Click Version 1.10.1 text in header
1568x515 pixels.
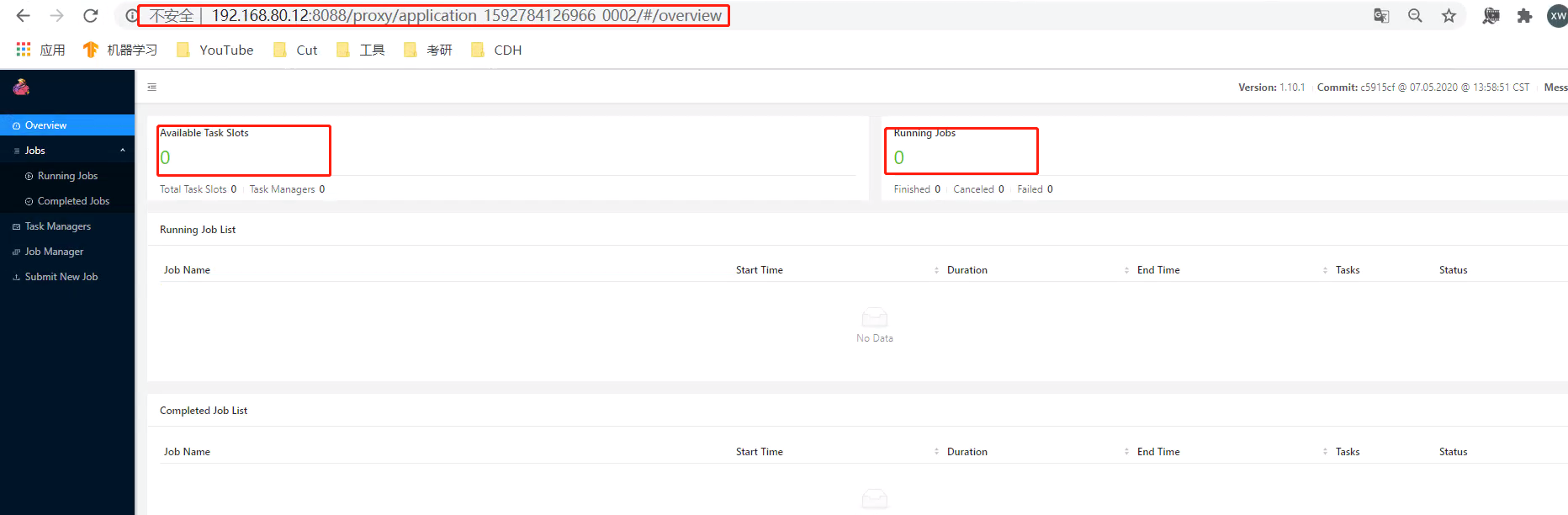tap(1271, 88)
